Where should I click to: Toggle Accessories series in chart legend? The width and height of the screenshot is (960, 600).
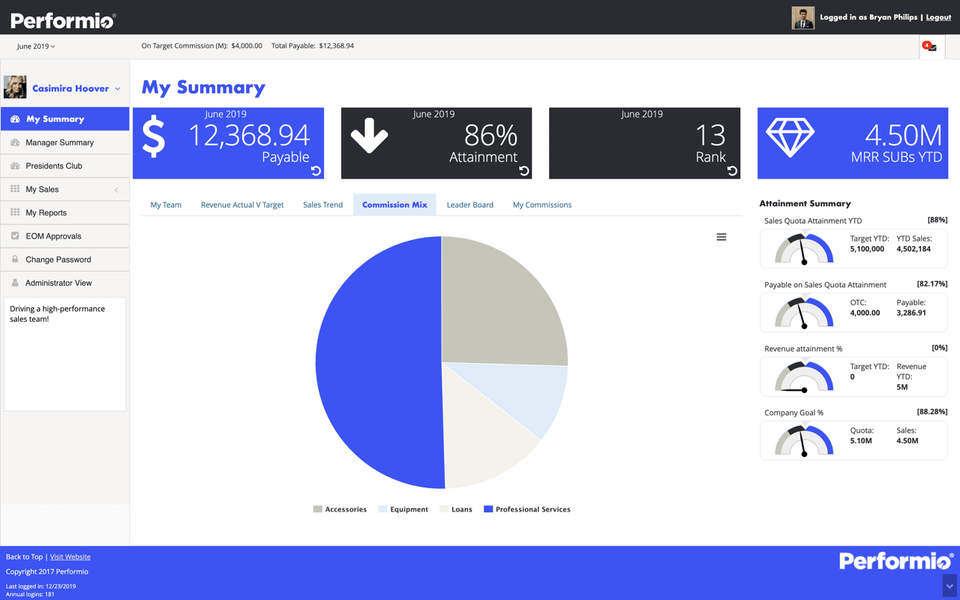click(x=340, y=509)
